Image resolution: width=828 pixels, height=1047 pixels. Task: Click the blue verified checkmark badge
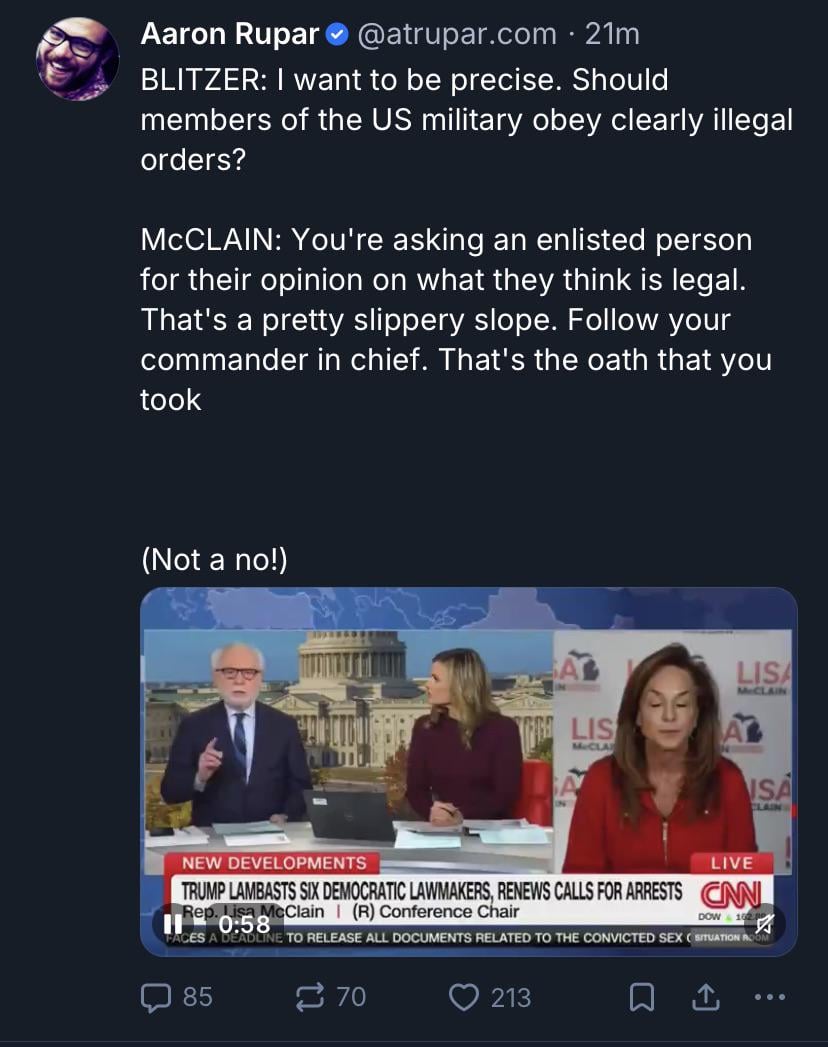337,35
